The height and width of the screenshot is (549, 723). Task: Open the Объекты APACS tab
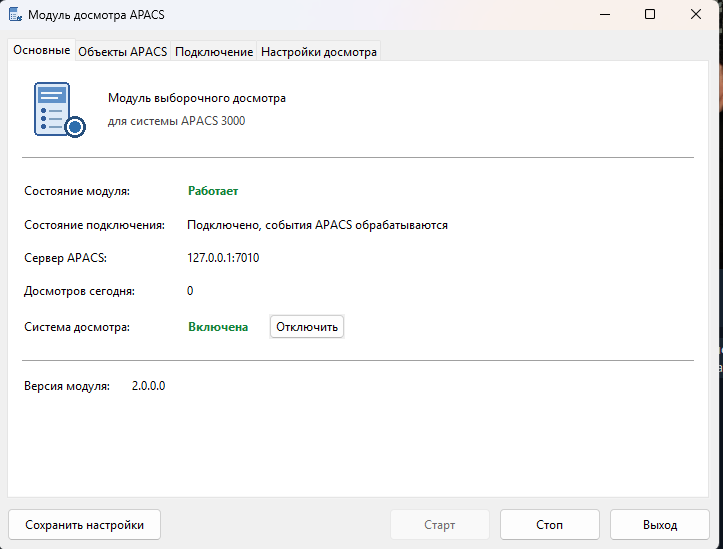[123, 52]
